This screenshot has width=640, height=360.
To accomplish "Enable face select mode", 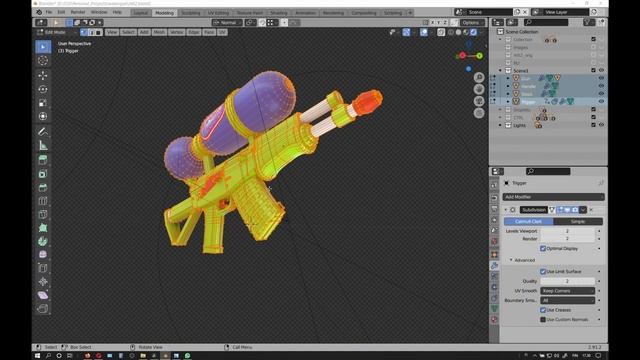I will pos(98,32).
